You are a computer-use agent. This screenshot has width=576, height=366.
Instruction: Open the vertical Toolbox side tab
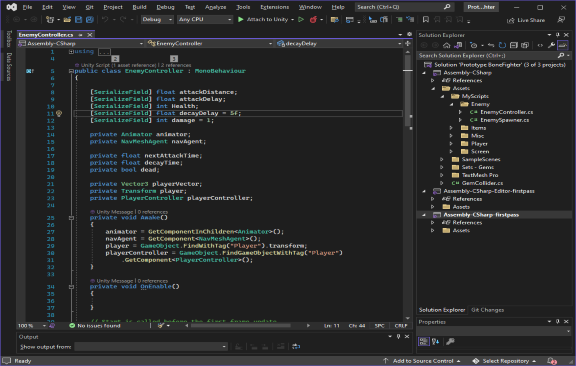(9, 39)
